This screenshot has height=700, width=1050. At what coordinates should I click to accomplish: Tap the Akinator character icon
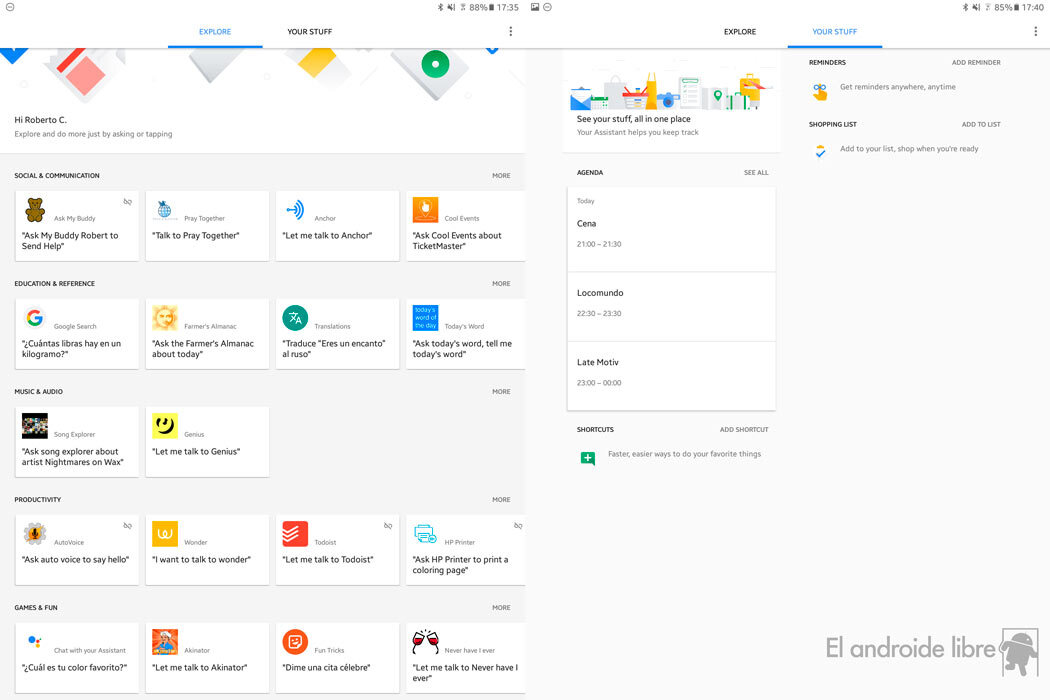(165, 642)
